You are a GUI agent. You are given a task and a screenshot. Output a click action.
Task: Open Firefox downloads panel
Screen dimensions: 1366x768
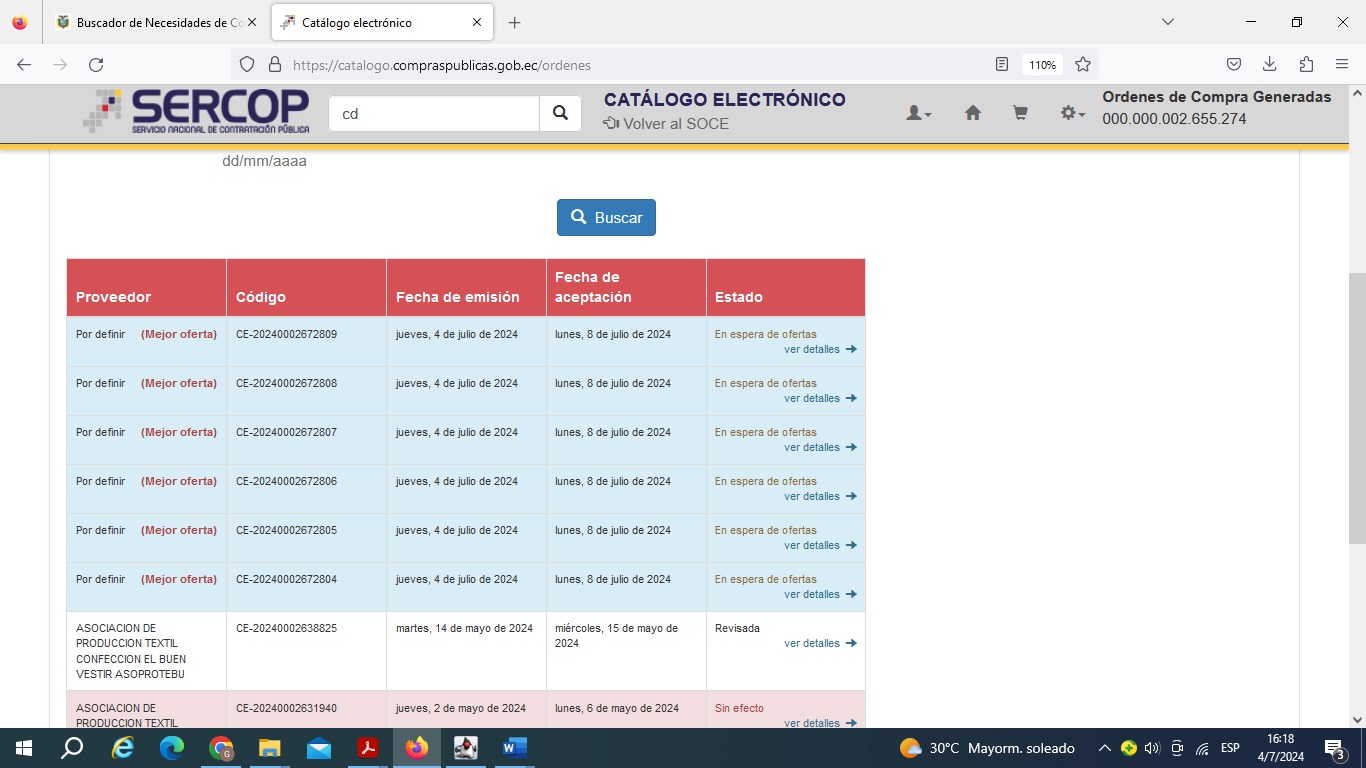1269,65
